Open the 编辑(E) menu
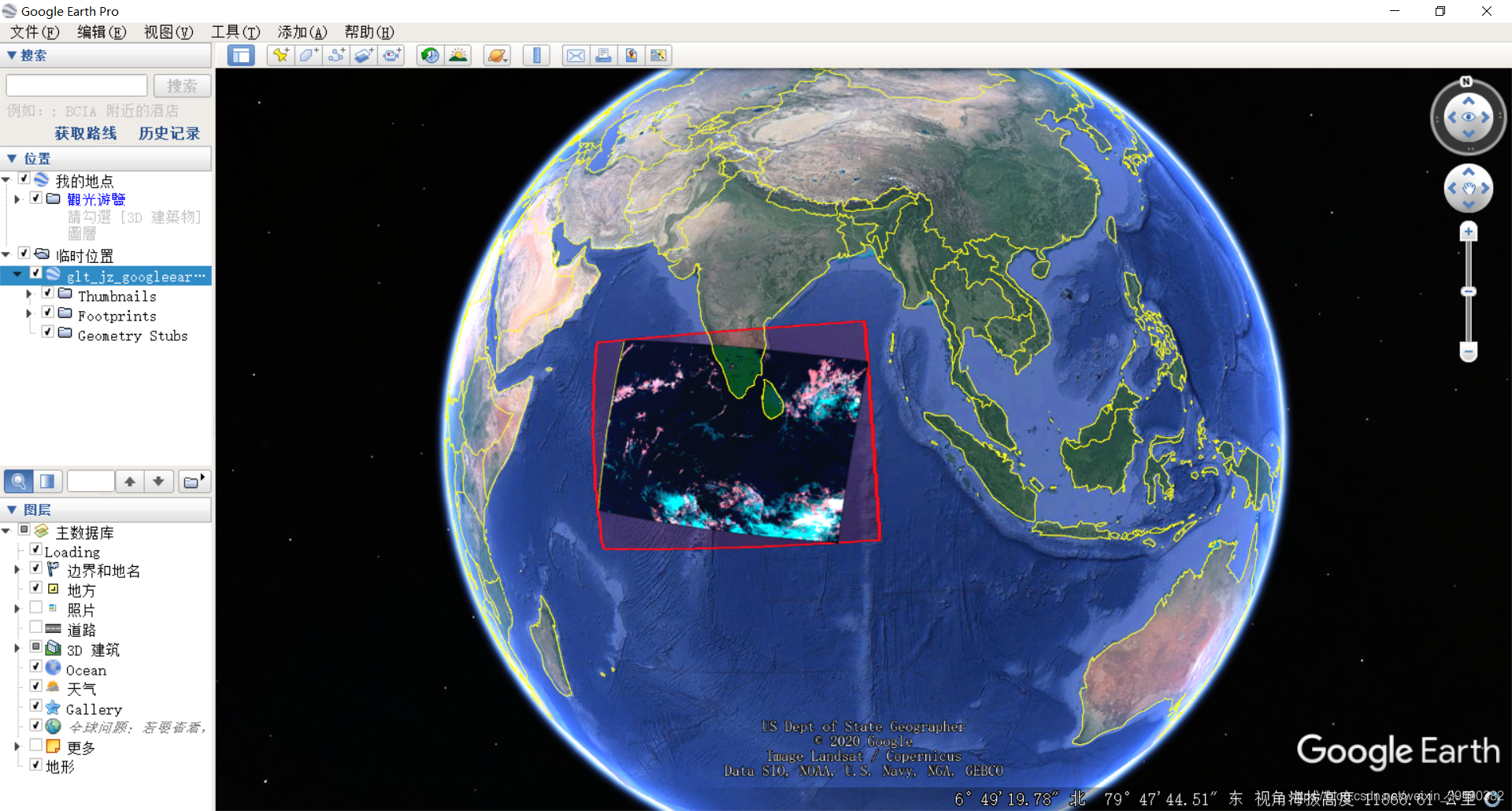Screen dimensions: 1512x811 tap(102, 32)
